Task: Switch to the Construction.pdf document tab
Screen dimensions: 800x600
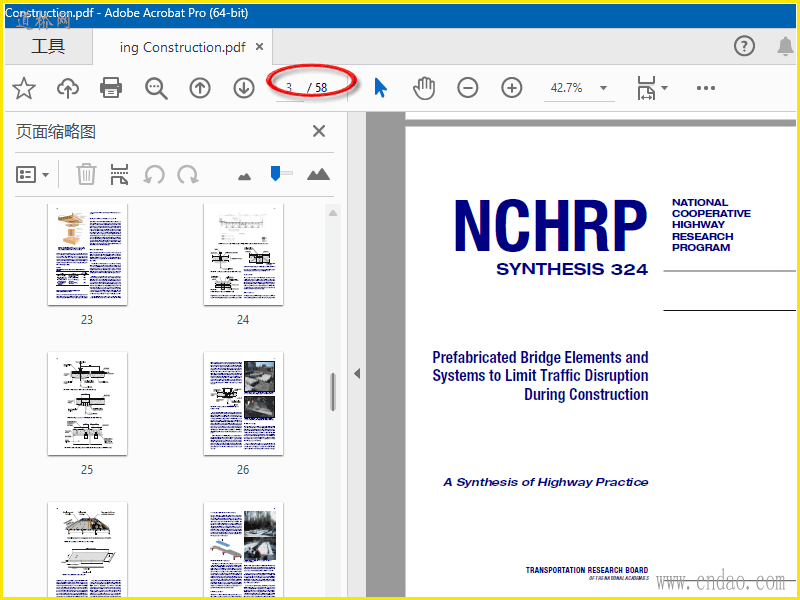Action: pos(182,47)
